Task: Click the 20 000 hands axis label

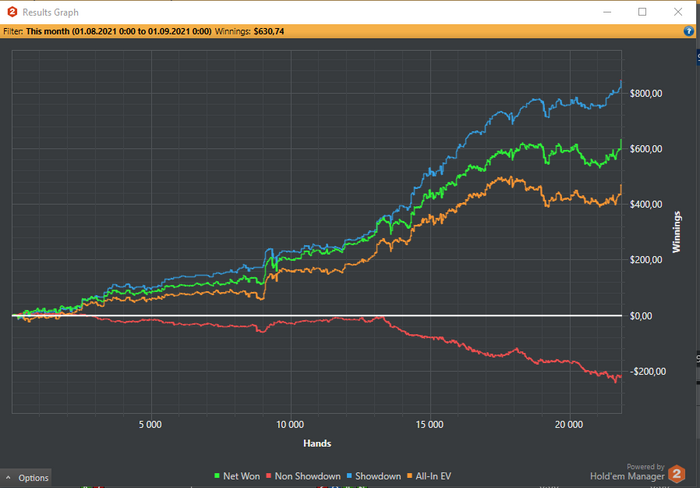Action: (x=569, y=425)
